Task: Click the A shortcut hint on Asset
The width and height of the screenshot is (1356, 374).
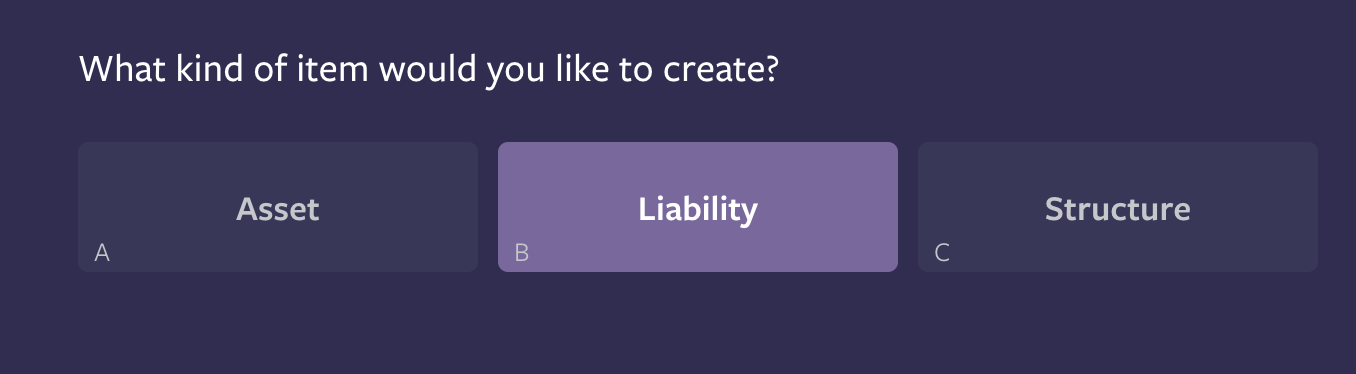Action: [x=102, y=253]
